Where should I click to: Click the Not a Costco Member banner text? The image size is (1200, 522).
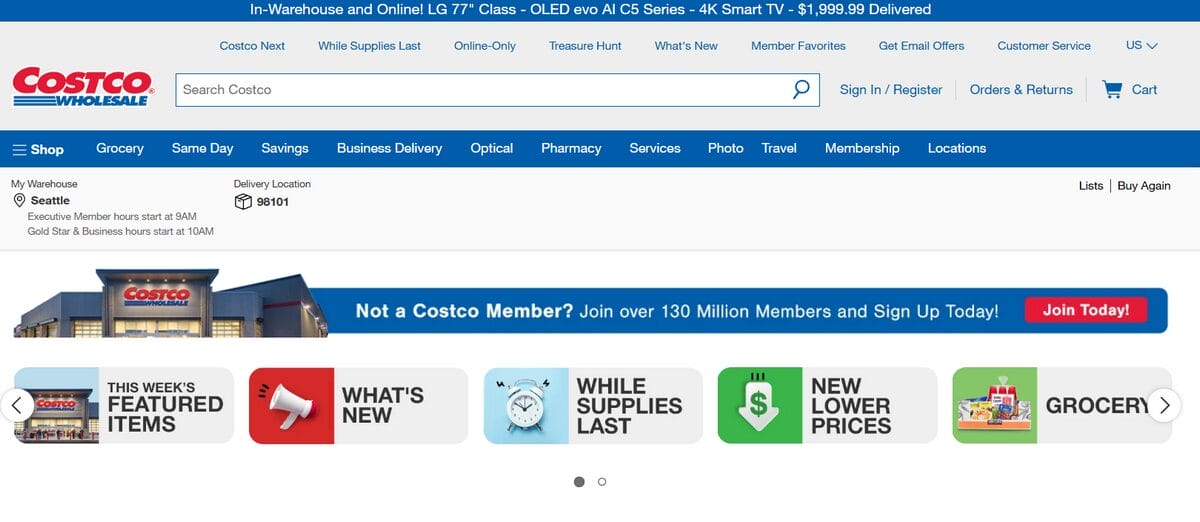tap(677, 311)
